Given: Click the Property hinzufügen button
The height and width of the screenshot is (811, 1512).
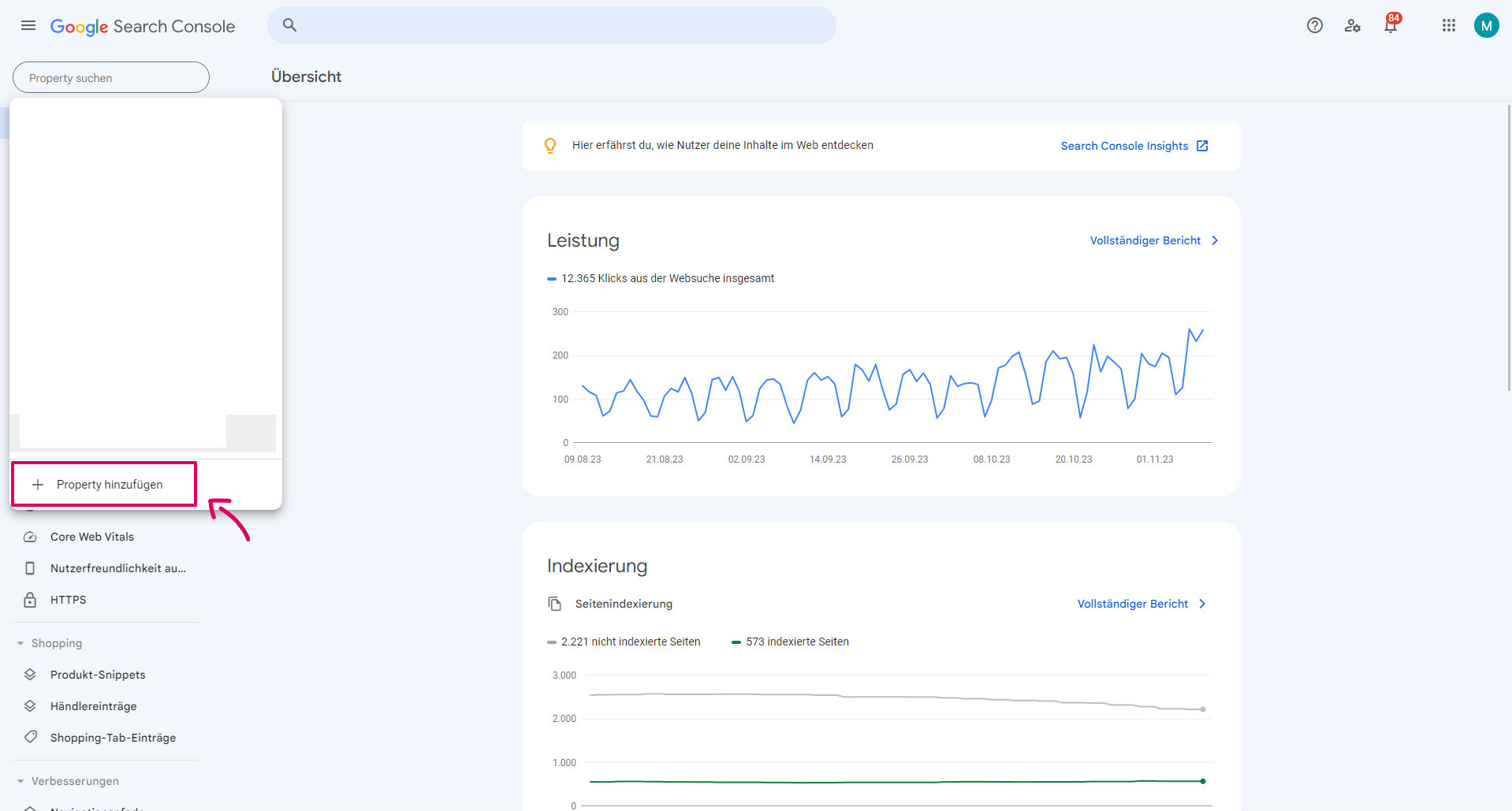Looking at the screenshot, I should (103, 483).
